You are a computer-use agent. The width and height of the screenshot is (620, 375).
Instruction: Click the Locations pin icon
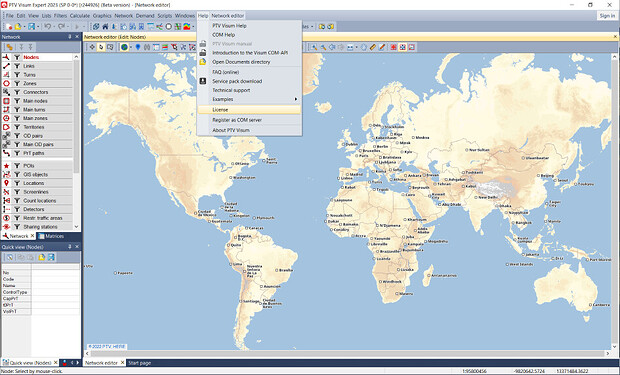coord(6,183)
